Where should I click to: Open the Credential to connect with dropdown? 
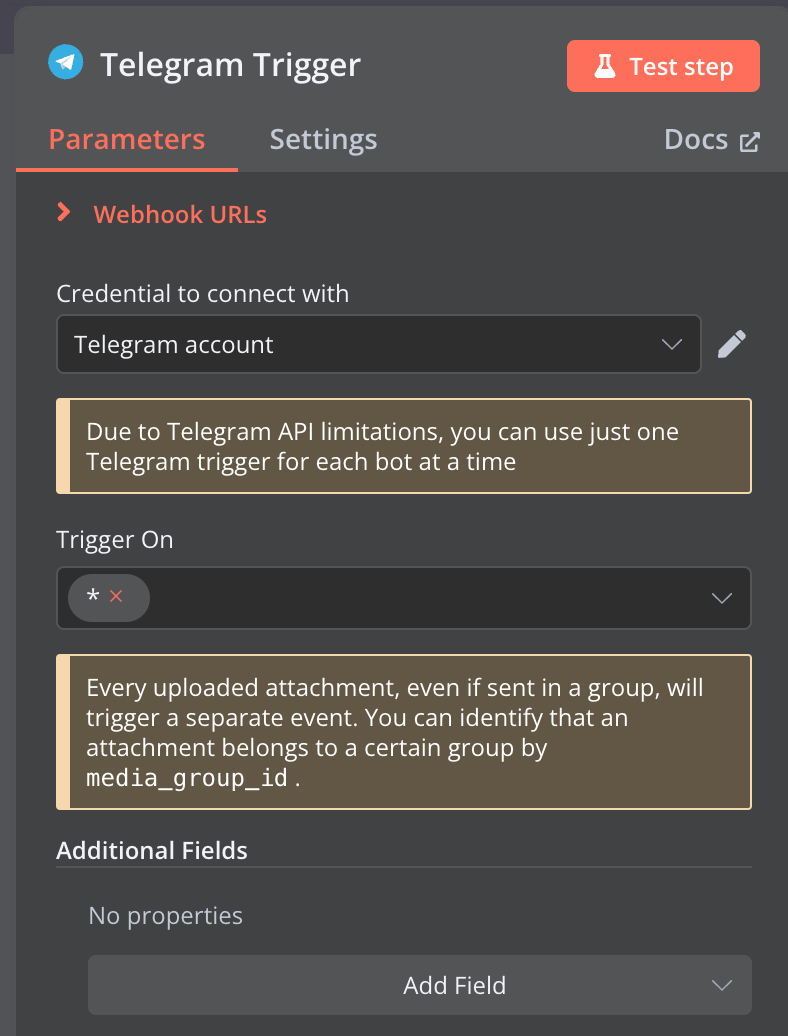click(x=379, y=344)
